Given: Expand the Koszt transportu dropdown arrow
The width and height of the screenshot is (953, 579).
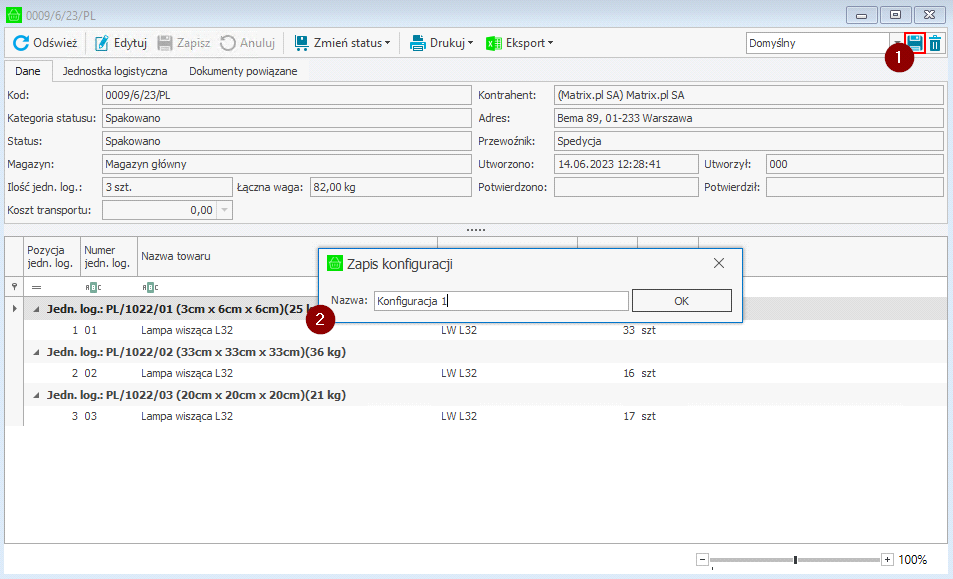Looking at the screenshot, I should [224, 210].
